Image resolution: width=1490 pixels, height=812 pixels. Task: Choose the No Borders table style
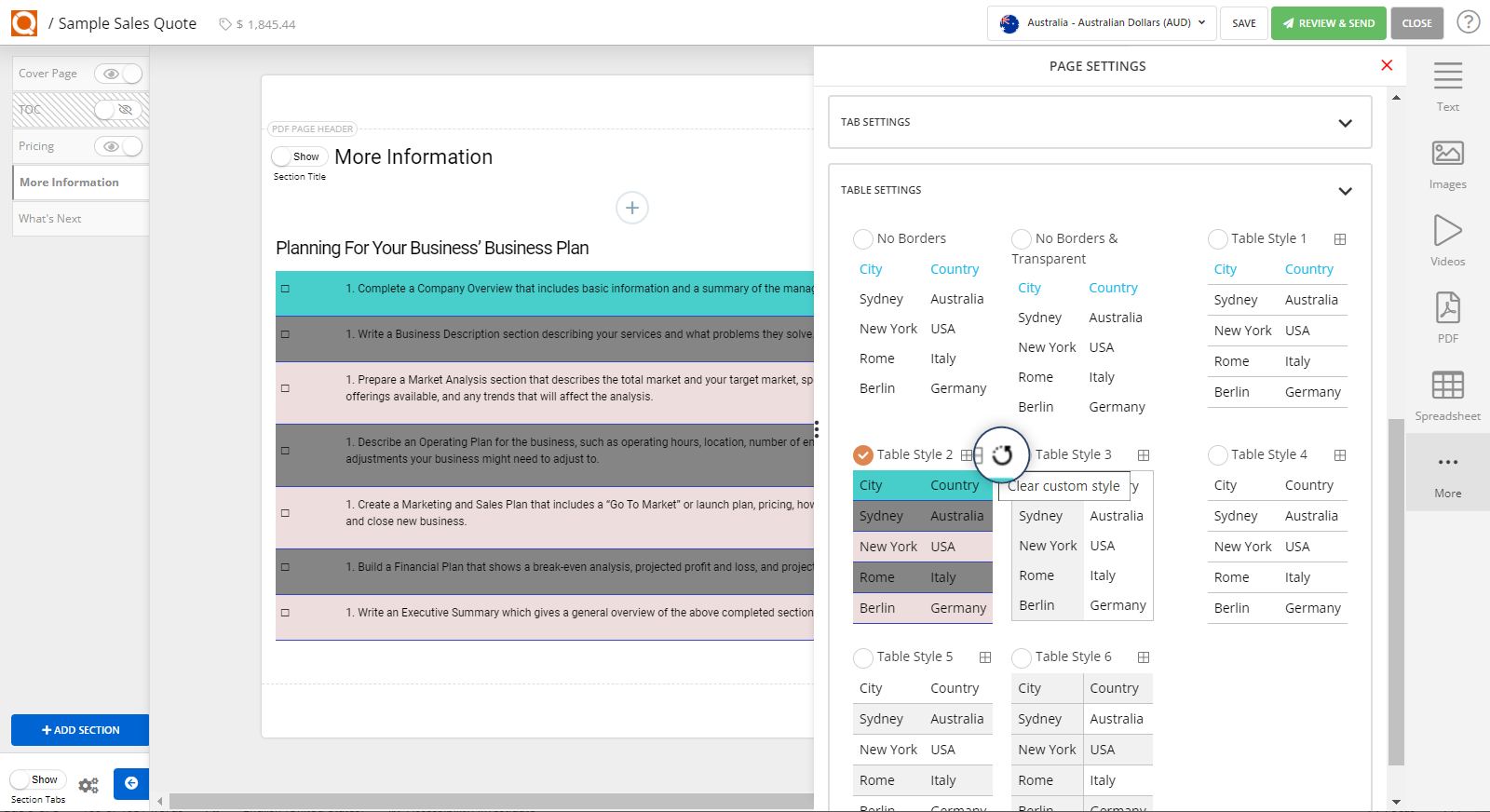[x=863, y=239]
